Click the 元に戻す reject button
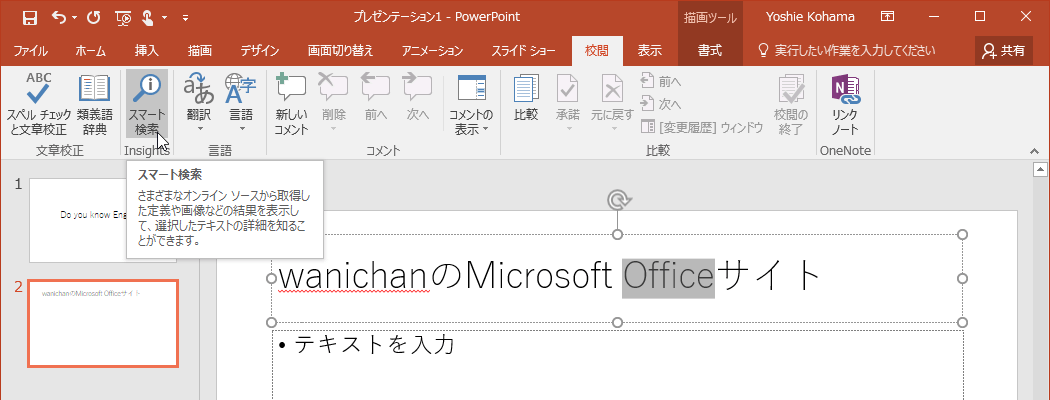 pos(612,105)
